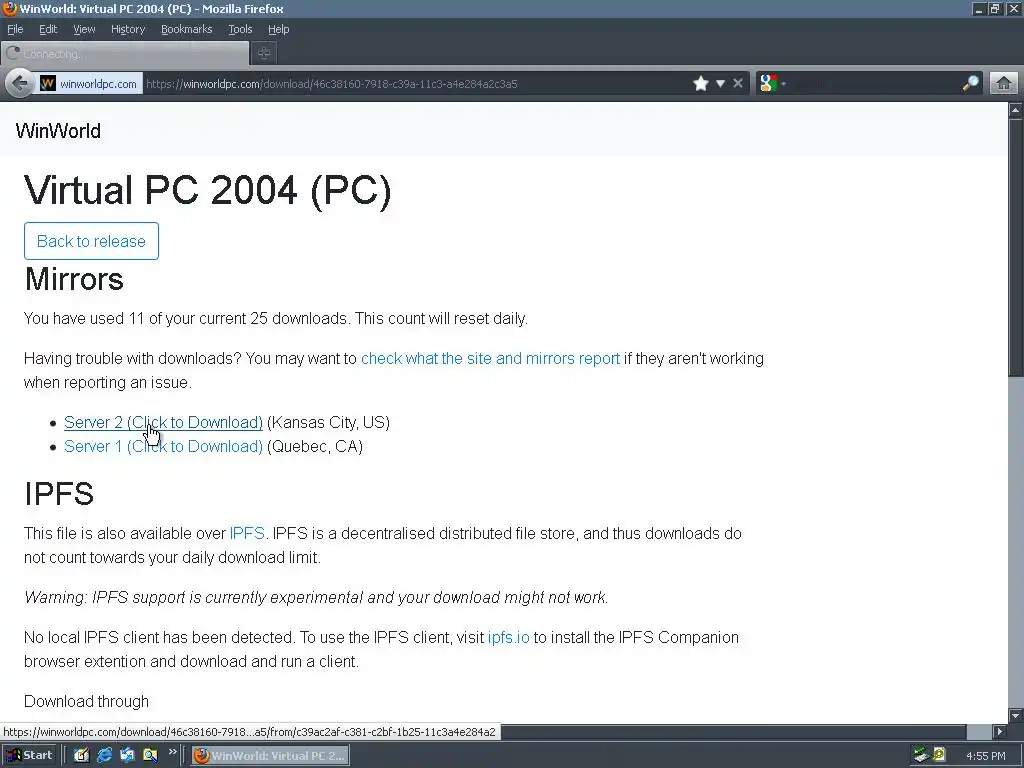This screenshot has width=1024, height=768.
Task: Click the network connection tray icon
Action: tap(921, 755)
